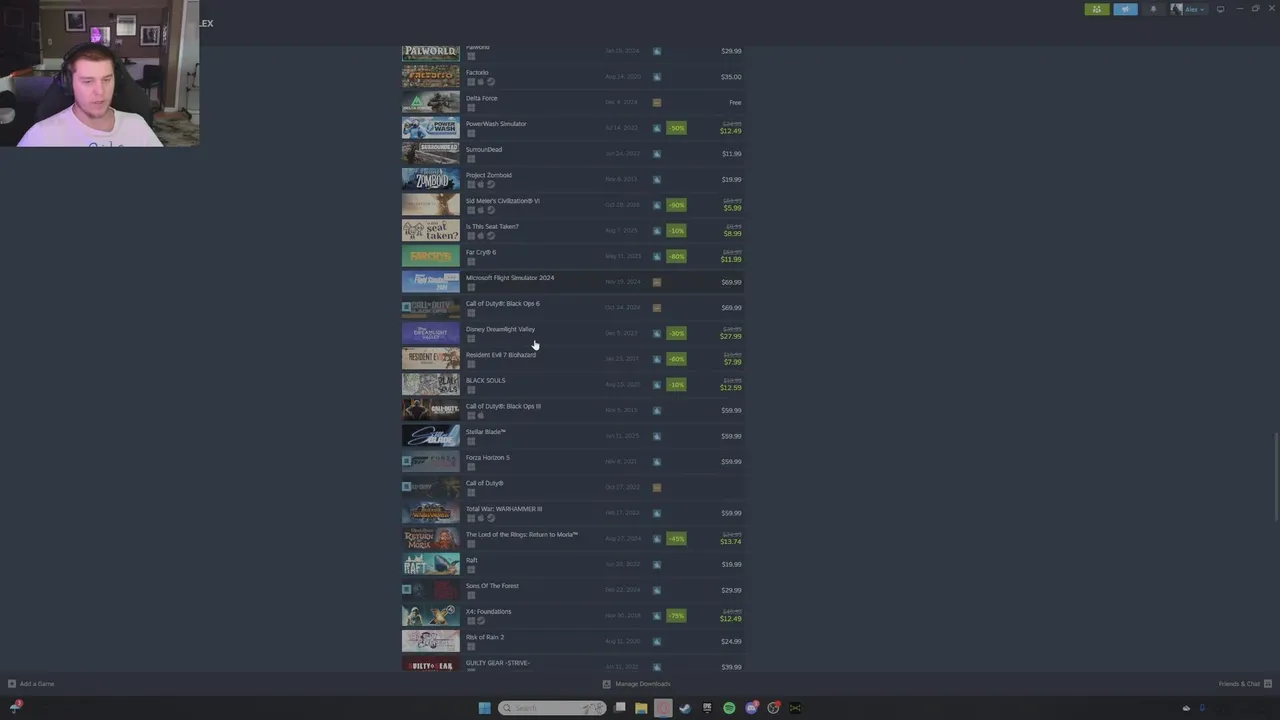Open Steam from the taskbar

coord(685,708)
